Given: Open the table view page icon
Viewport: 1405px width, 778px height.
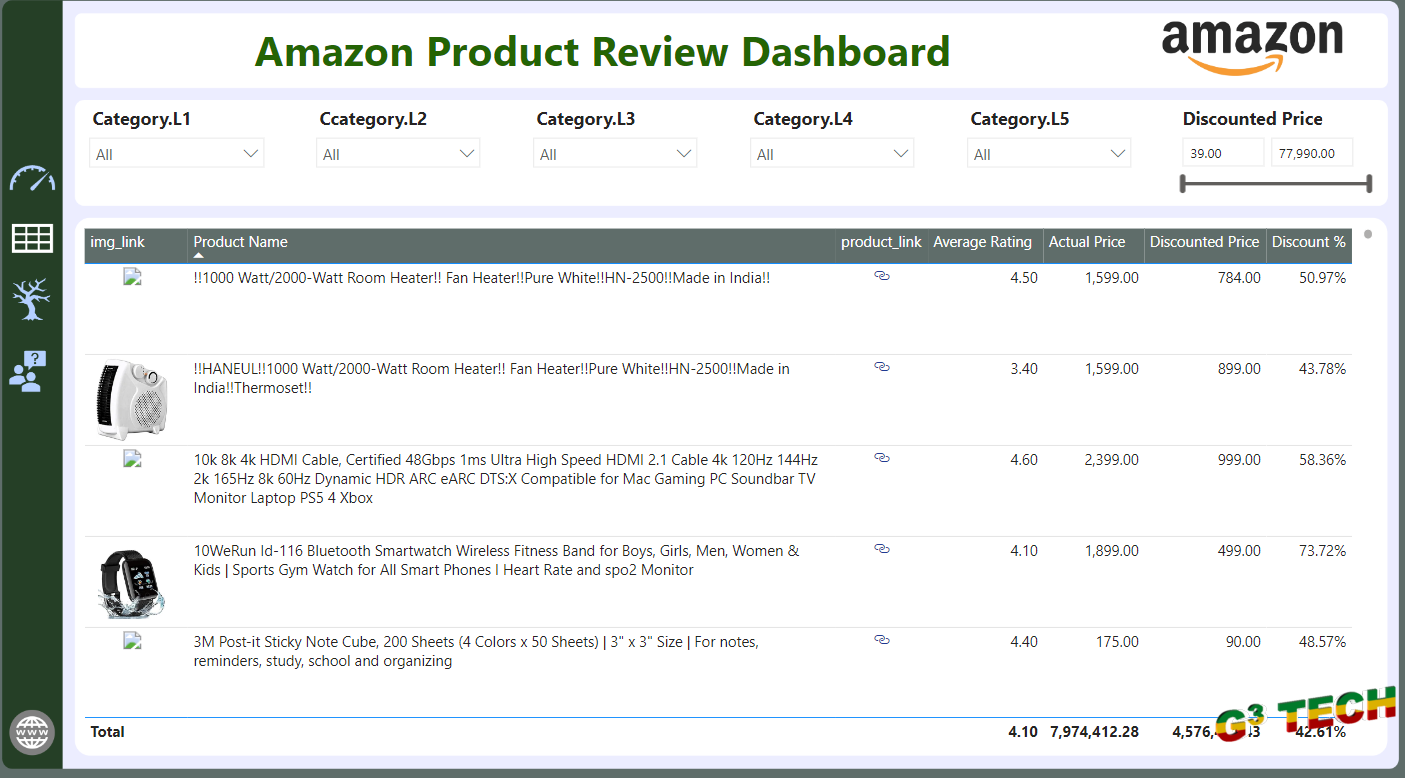Looking at the screenshot, I should (x=32, y=238).
